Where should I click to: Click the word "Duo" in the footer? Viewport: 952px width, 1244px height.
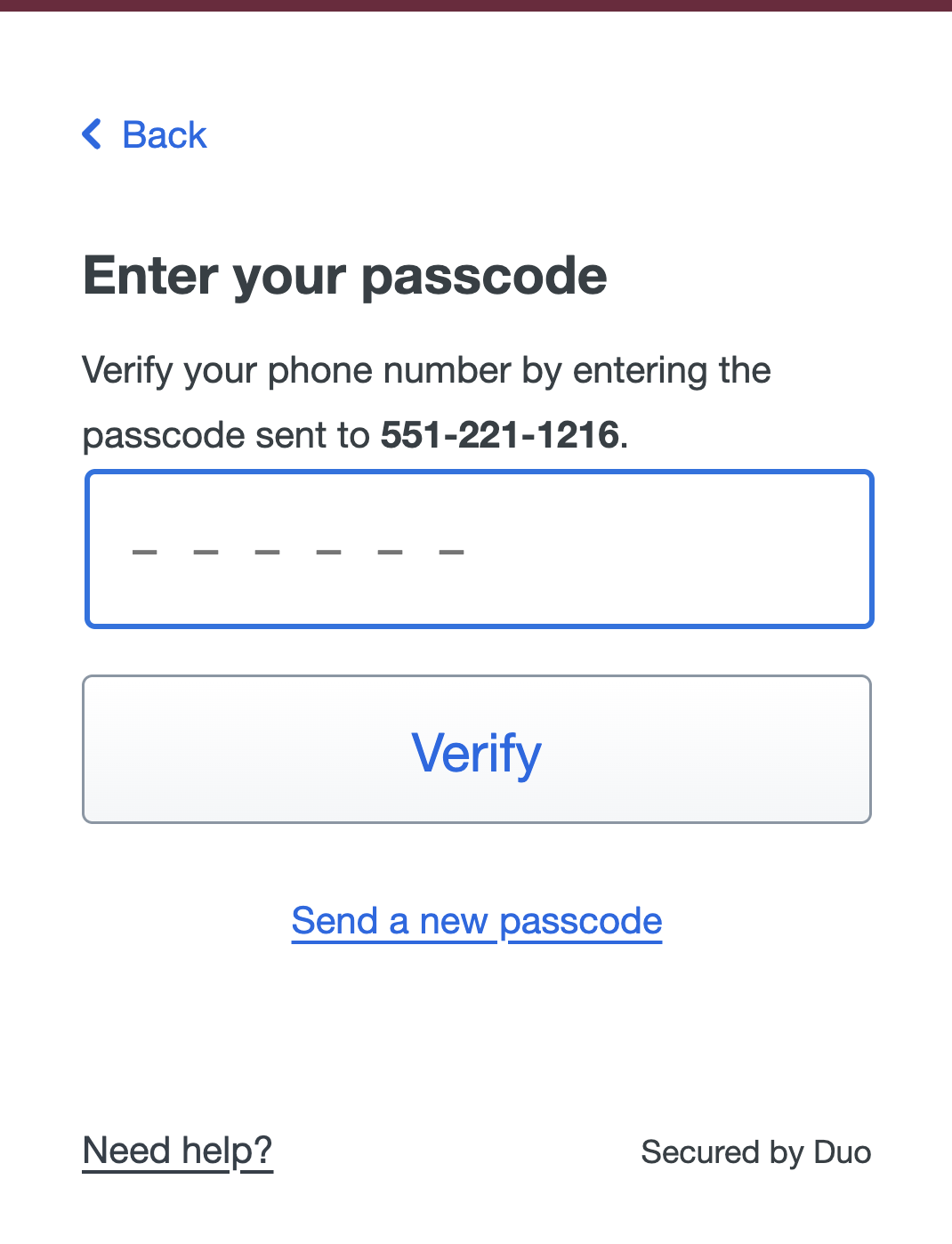[842, 1152]
